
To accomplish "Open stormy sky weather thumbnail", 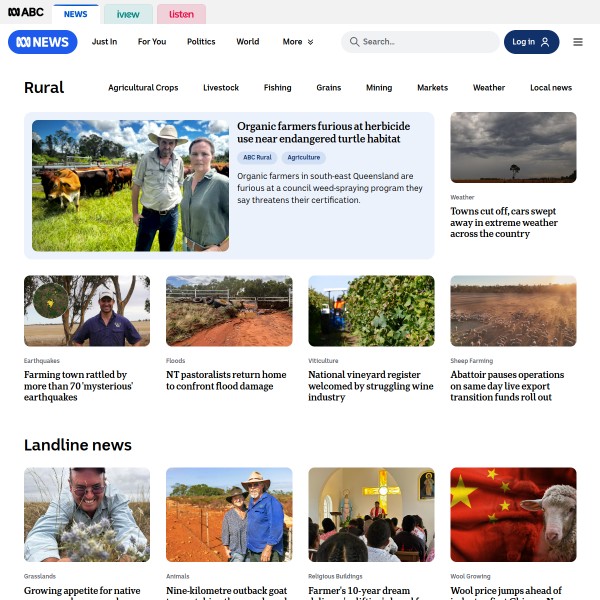I will tap(513, 147).
